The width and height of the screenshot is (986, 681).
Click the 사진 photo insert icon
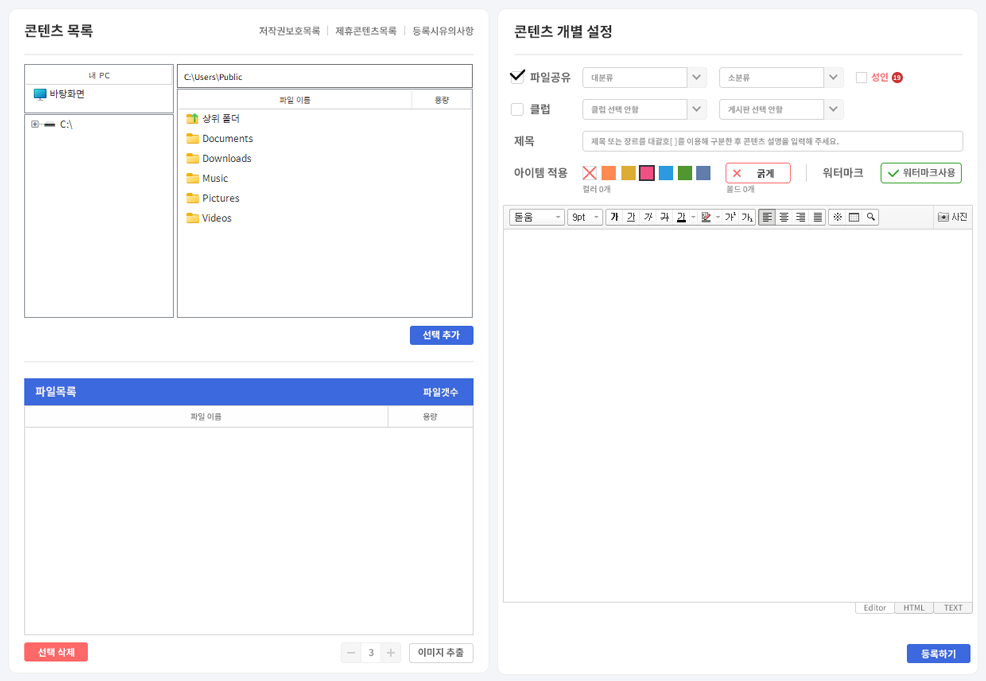click(x=952, y=217)
